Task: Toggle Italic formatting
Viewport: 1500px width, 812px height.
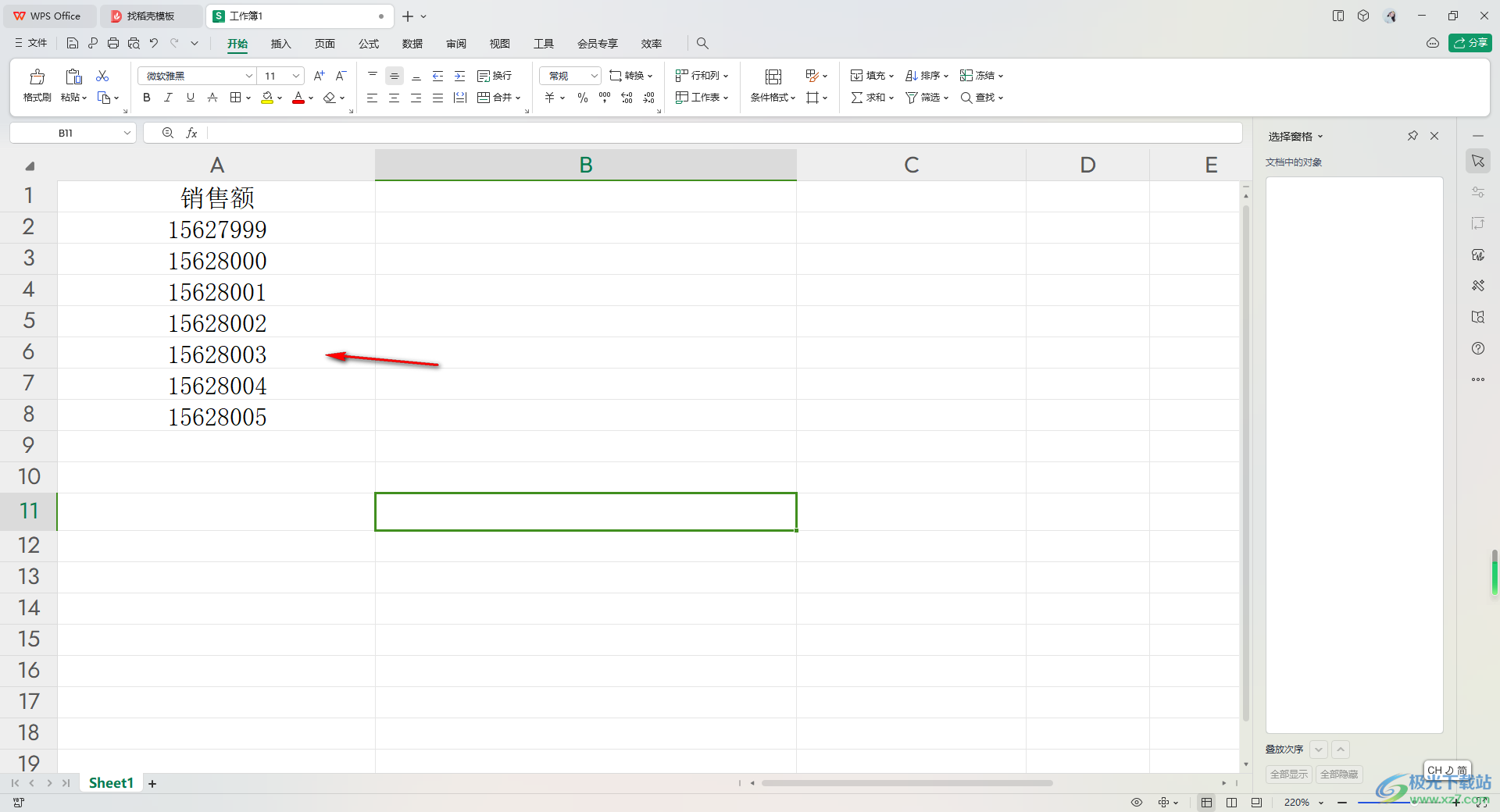Action: point(168,98)
